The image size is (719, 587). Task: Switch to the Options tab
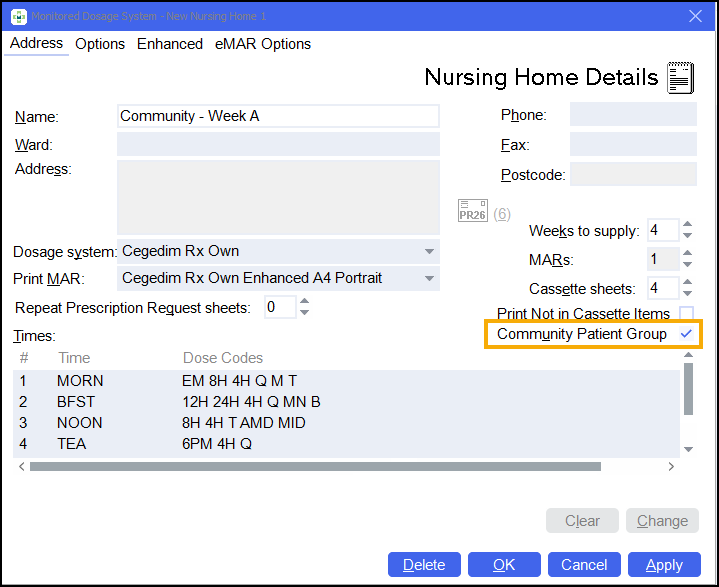(x=100, y=44)
